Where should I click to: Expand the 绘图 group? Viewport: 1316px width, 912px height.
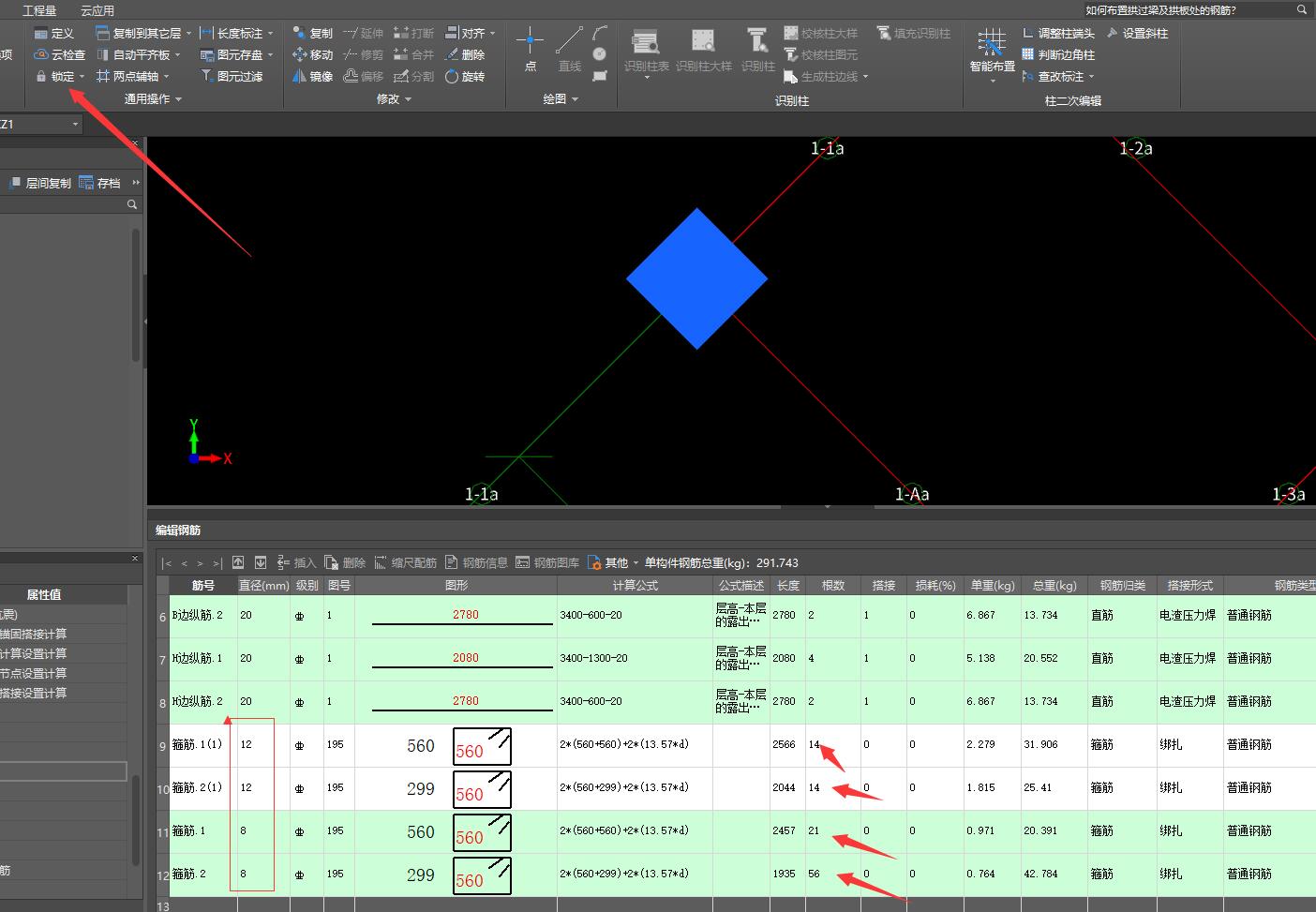click(561, 98)
